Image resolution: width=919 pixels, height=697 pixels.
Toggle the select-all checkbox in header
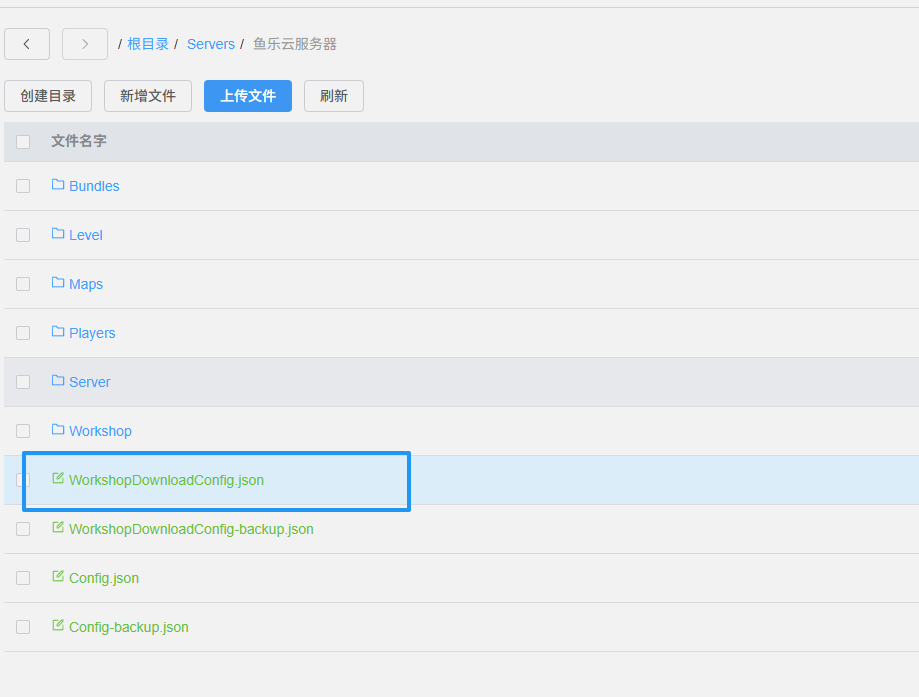pyautogui.click(x=23, y=142)
